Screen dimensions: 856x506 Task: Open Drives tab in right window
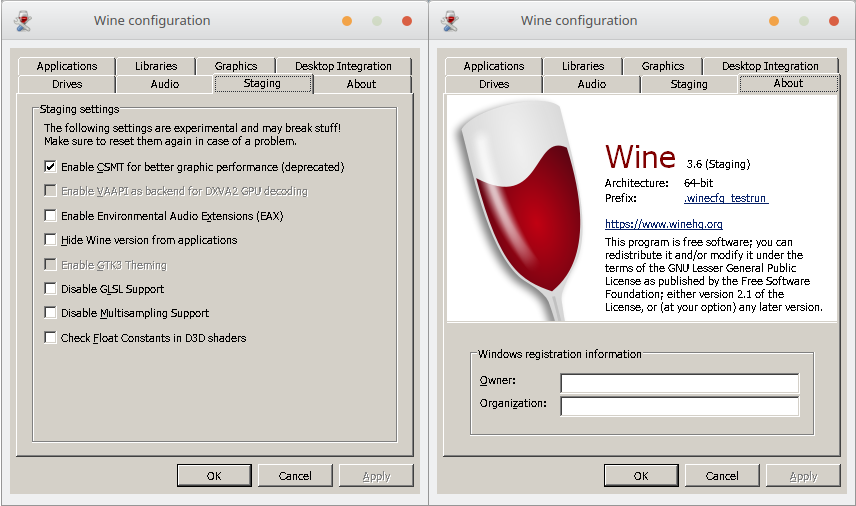point(494,84)
